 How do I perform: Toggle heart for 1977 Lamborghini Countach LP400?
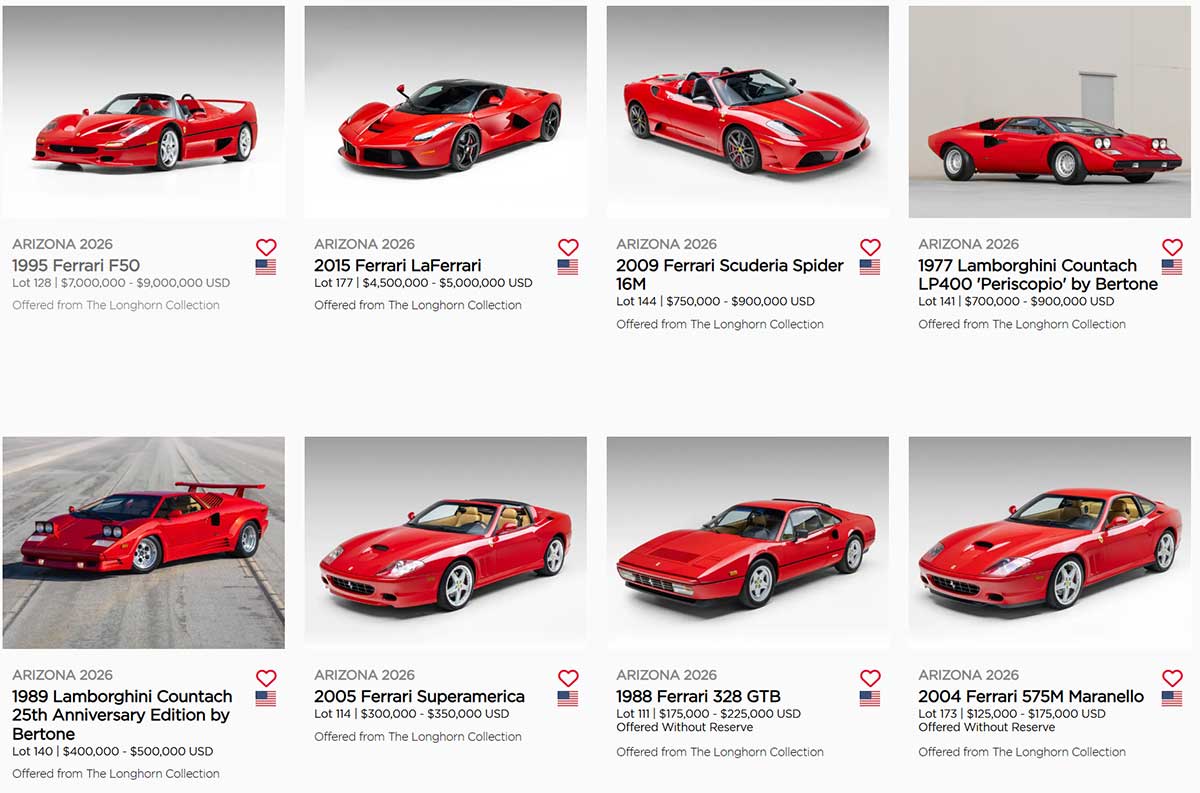pyautogui.click(x=1172, y=247)
